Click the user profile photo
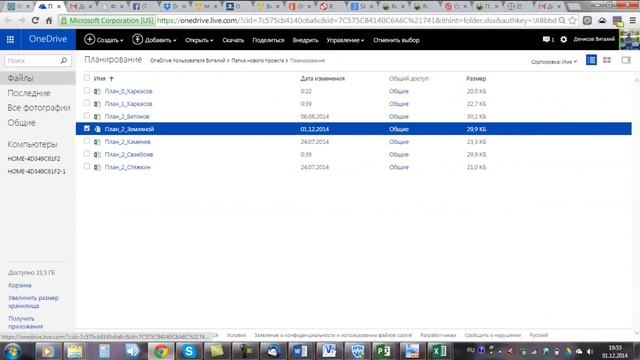This screenshot has height=360, width=640. tap(629, 40)
